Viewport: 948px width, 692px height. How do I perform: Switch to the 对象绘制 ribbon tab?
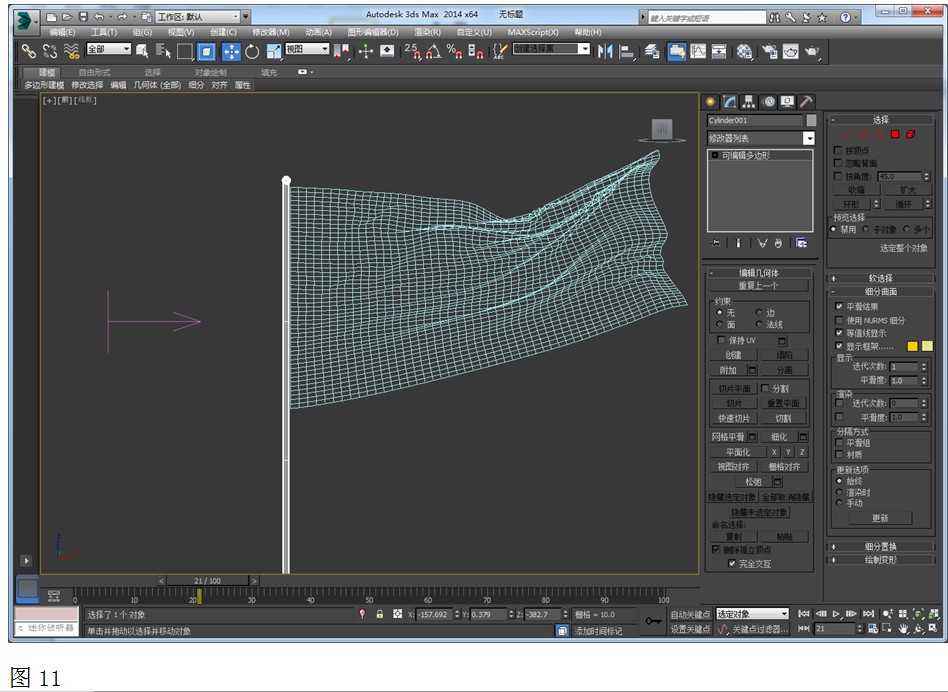pos(210,73)
